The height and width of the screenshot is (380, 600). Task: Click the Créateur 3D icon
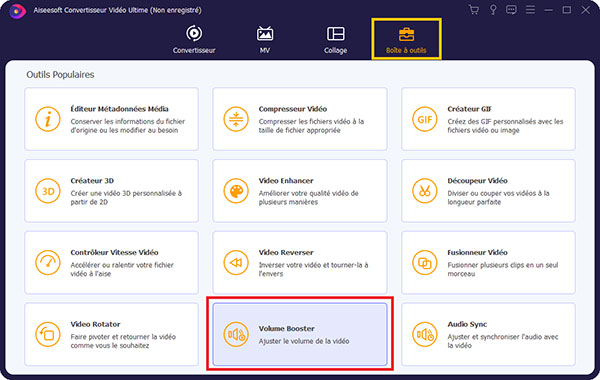pos(48,191)
